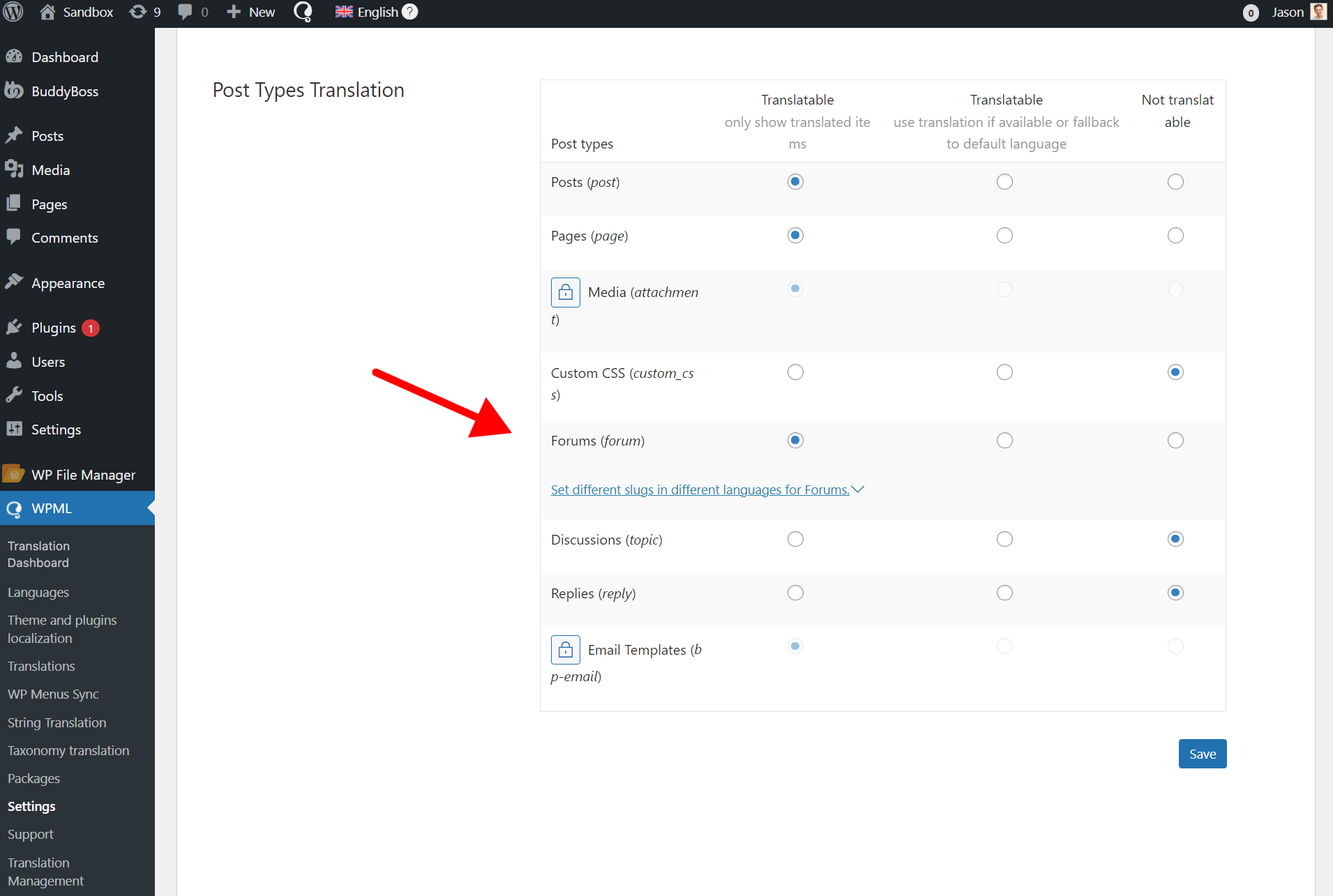Screen dimensions: 1333x896
Task: Click the Comments speech bubble sidebar icon
Action: 14,237
